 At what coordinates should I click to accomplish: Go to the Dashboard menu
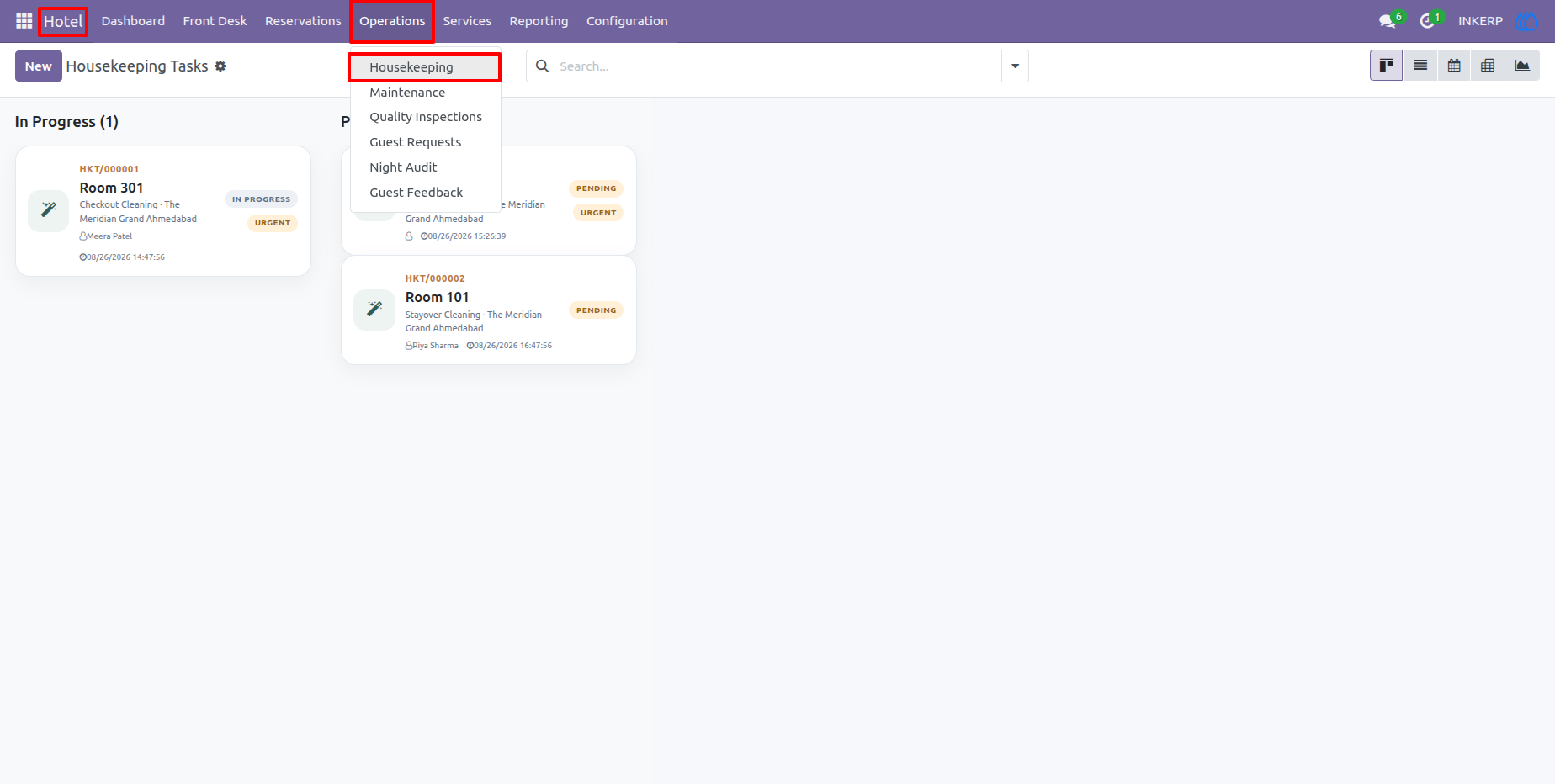point(133,21)
